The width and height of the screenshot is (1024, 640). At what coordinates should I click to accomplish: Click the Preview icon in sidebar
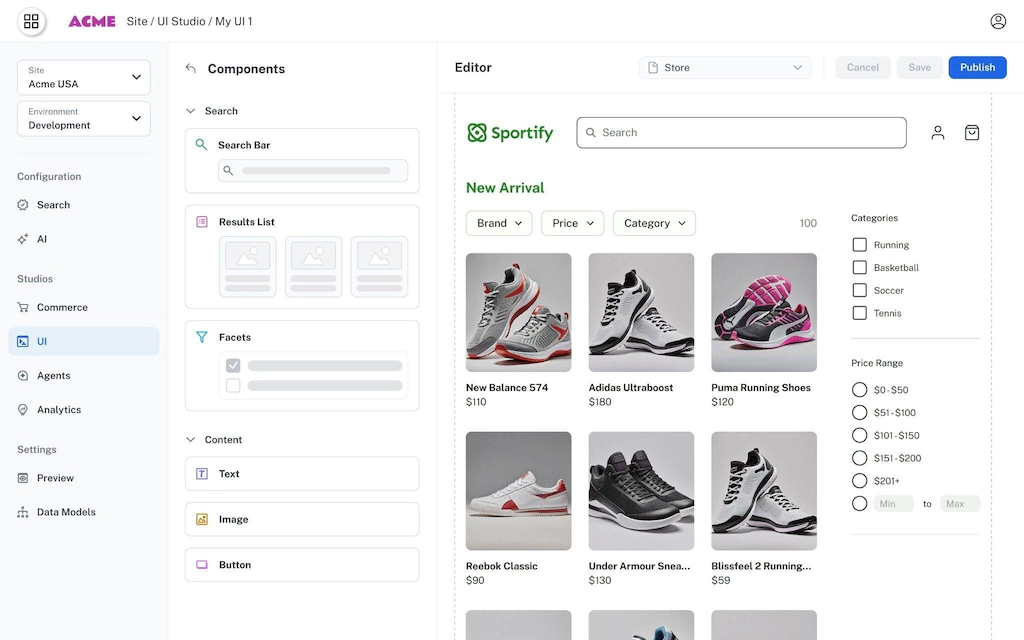click(23, 478)
